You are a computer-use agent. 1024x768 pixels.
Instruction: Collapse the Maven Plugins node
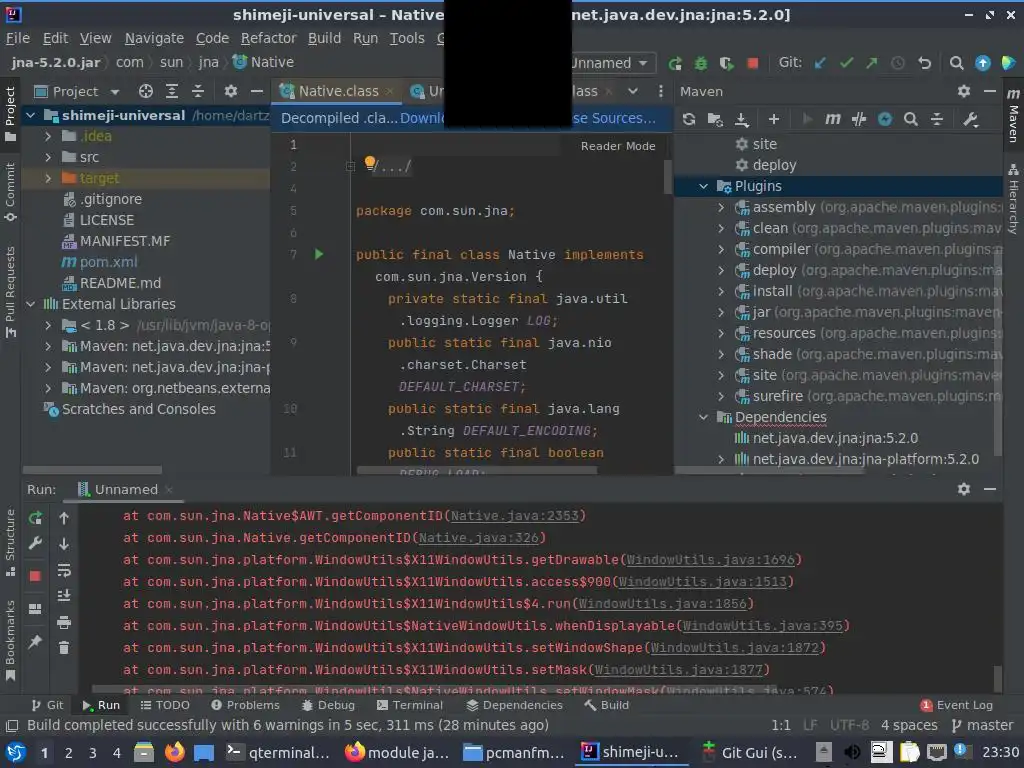click(703, 186)
